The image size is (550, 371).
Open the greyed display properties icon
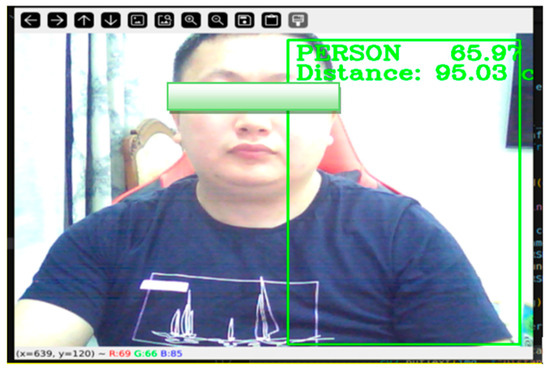coord(298,20)
